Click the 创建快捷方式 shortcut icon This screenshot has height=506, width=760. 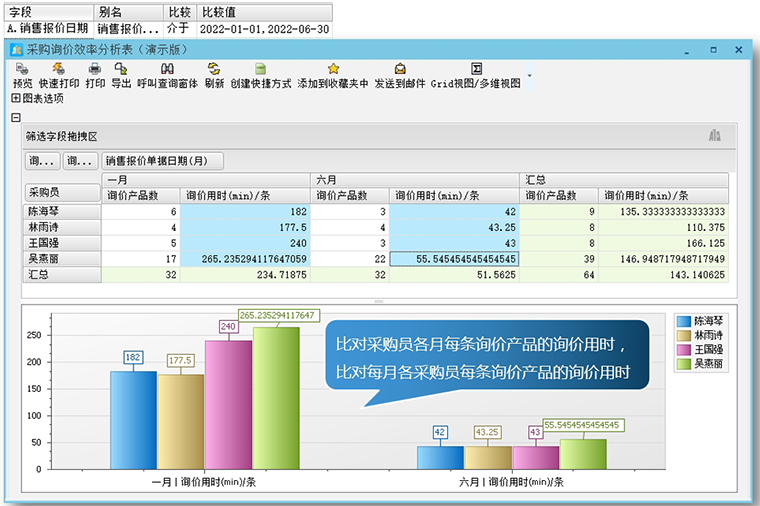pos(260,69)
